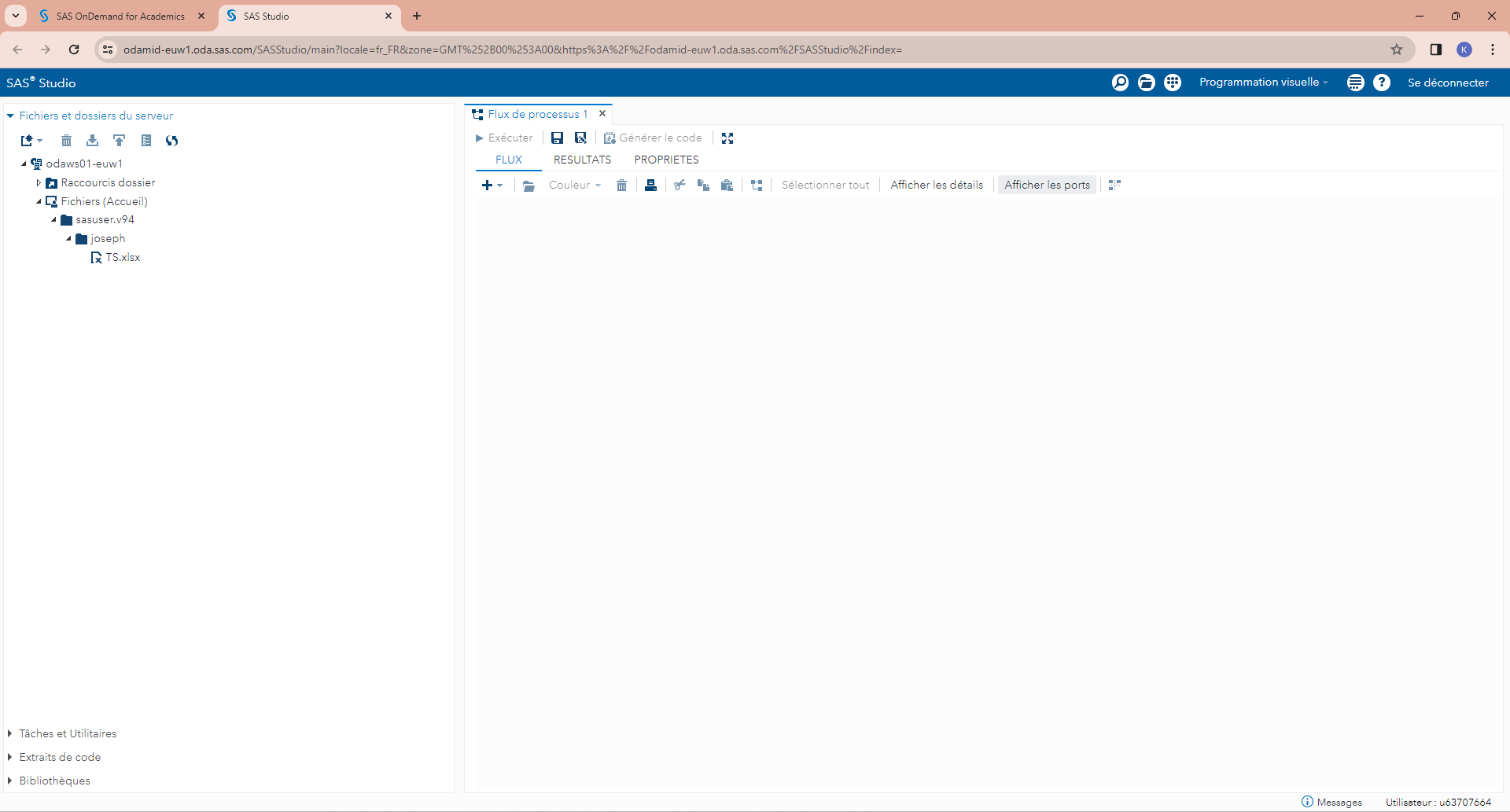1510x812 pixels.
Task: Collapse Fichiers et dossiers du serveur section
Action: 10,116
